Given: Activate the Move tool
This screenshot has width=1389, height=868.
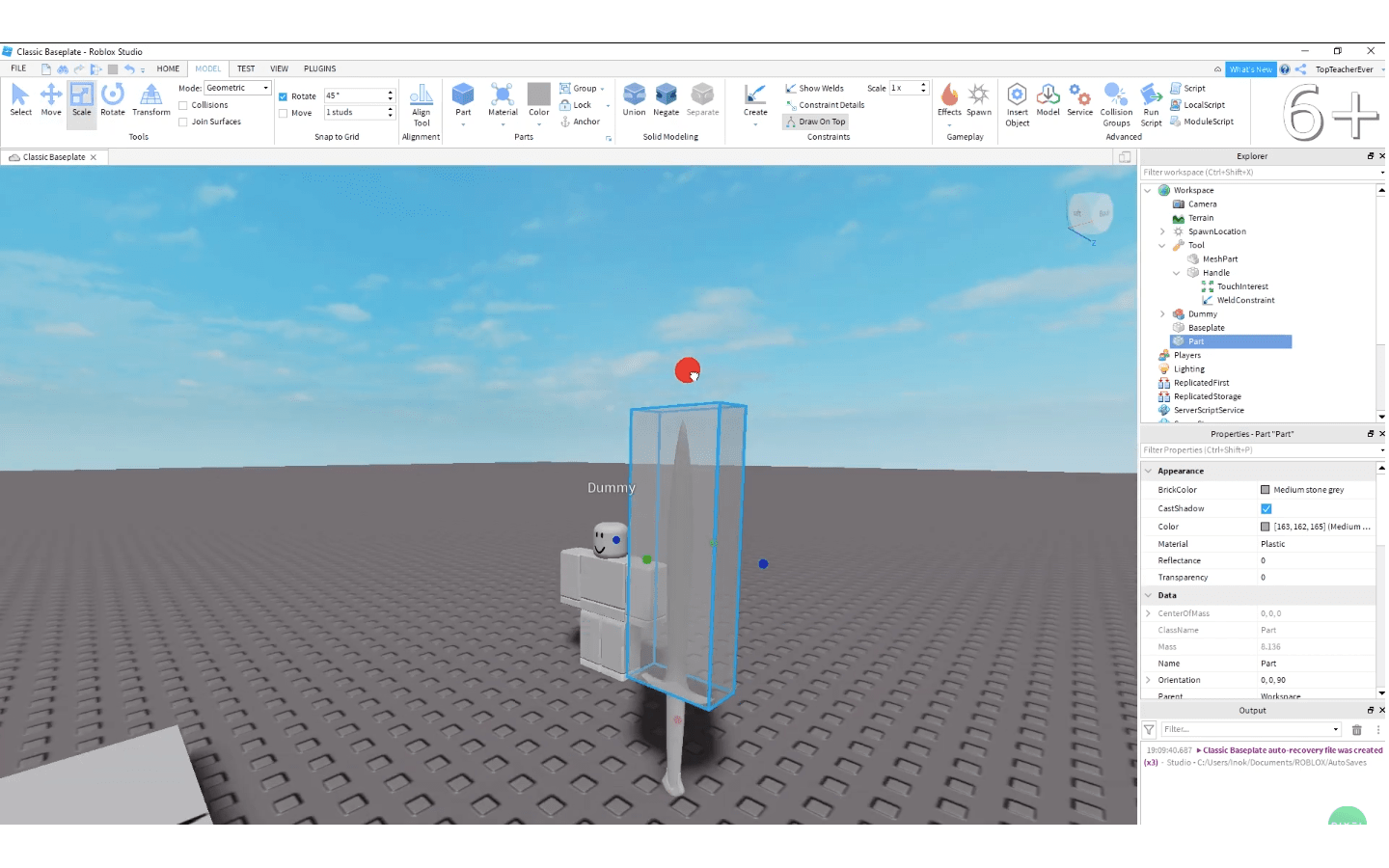Looking at the screenshot, I should click(51, 100).
